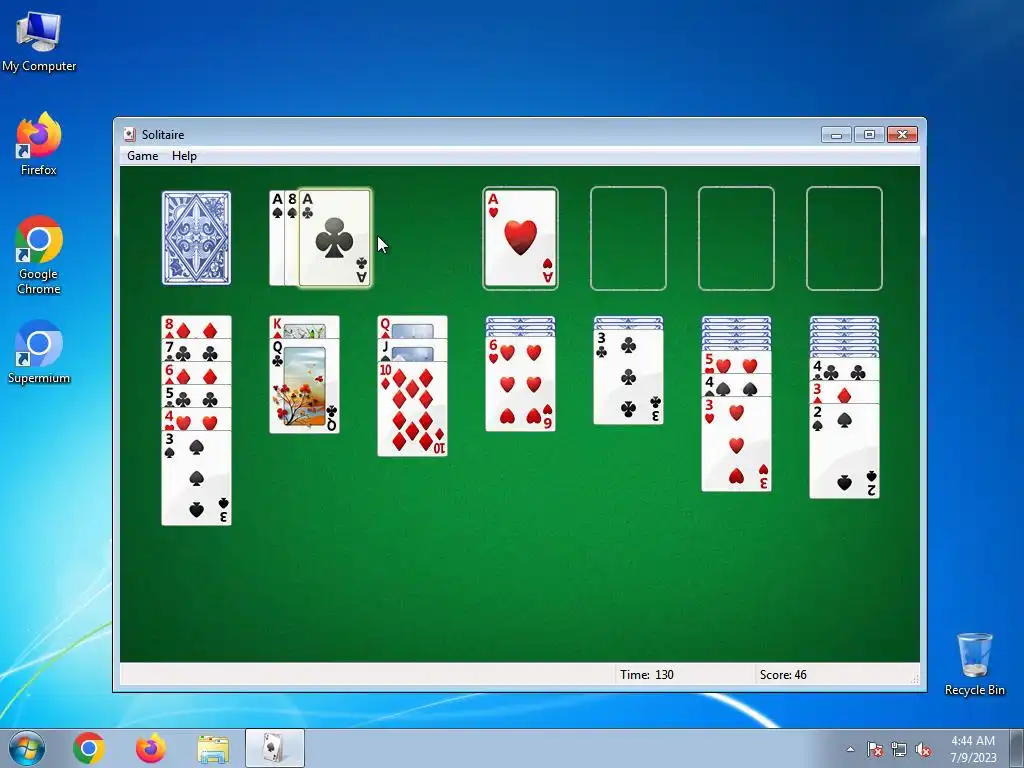Select the black Jack in third column
The width and height of the screenshot is (1024, 768).
click(412, 350)
